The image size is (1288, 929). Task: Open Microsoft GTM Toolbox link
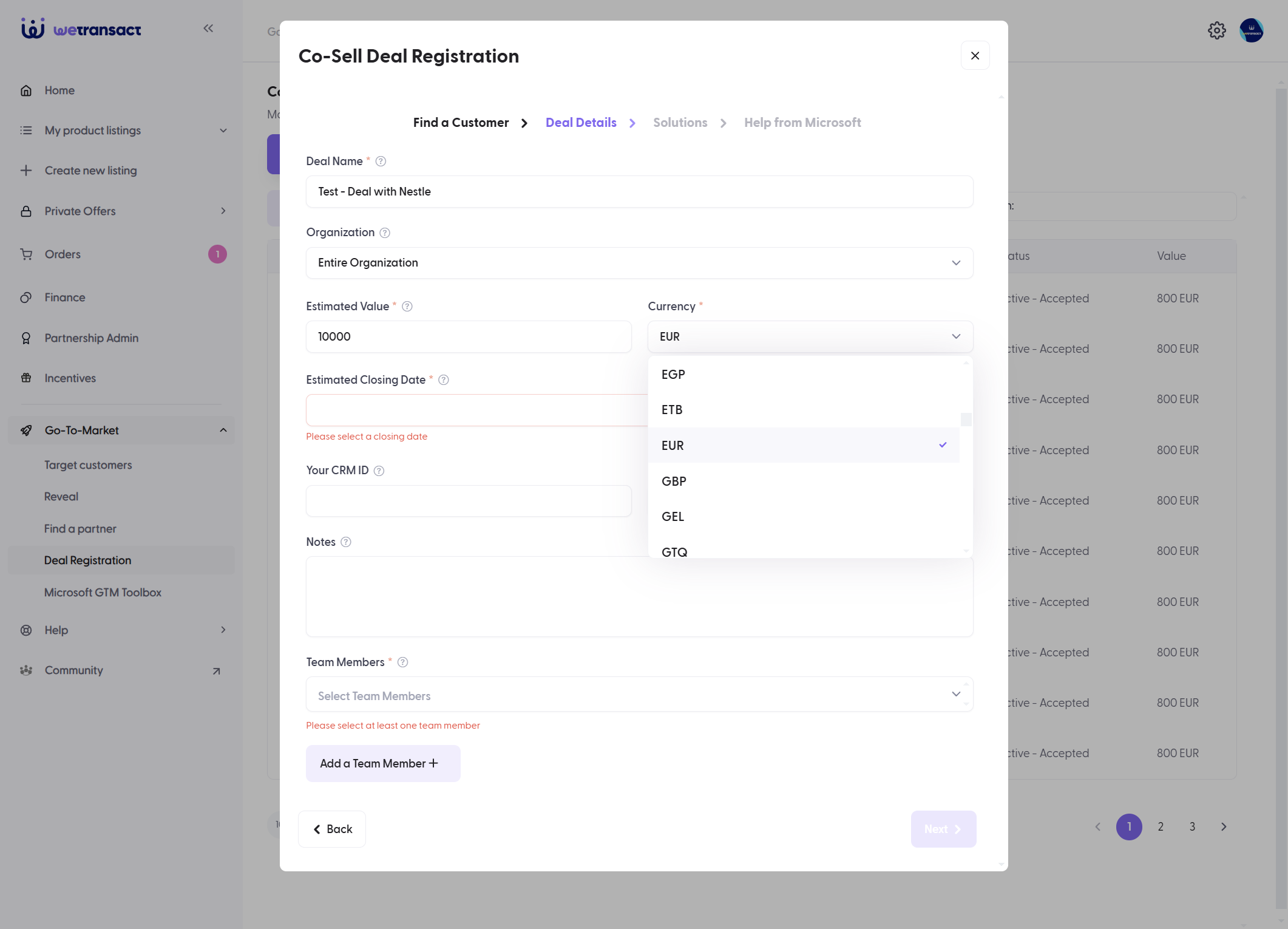pos(103,593)
